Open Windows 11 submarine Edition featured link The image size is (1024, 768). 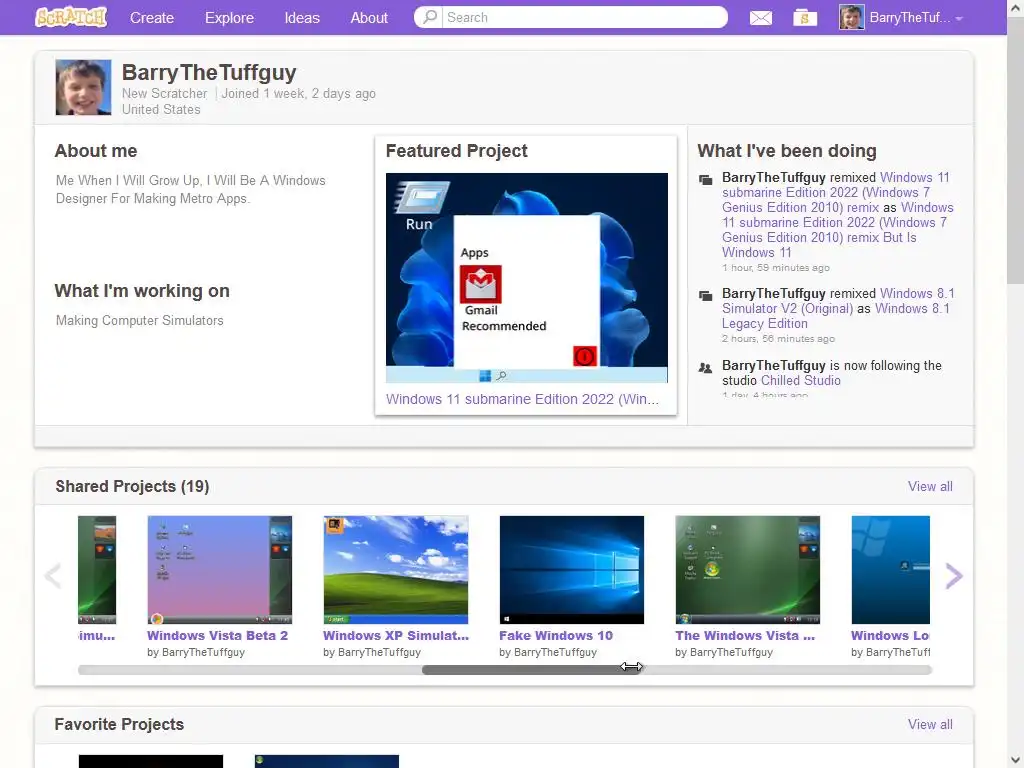coord(522,399)
